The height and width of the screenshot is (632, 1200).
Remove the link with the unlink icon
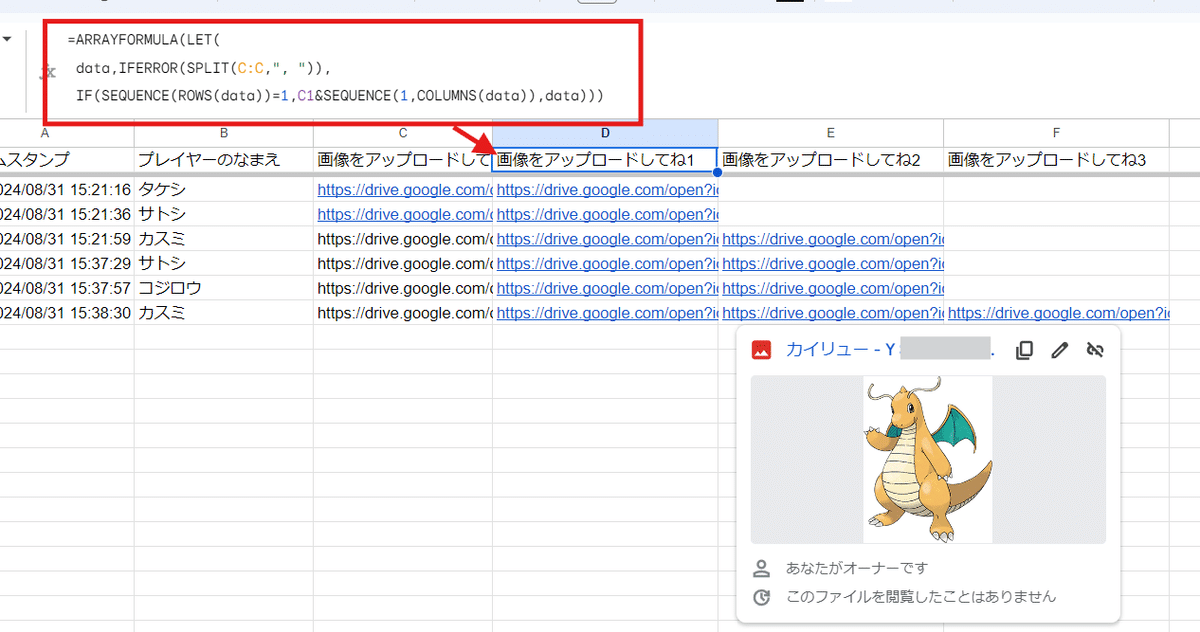coord(1094,351)
